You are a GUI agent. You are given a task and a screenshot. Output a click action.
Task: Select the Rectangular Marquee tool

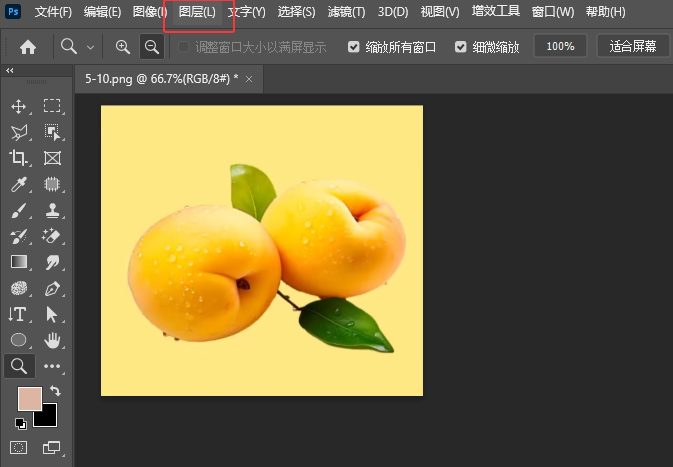(x=52, y=106)
